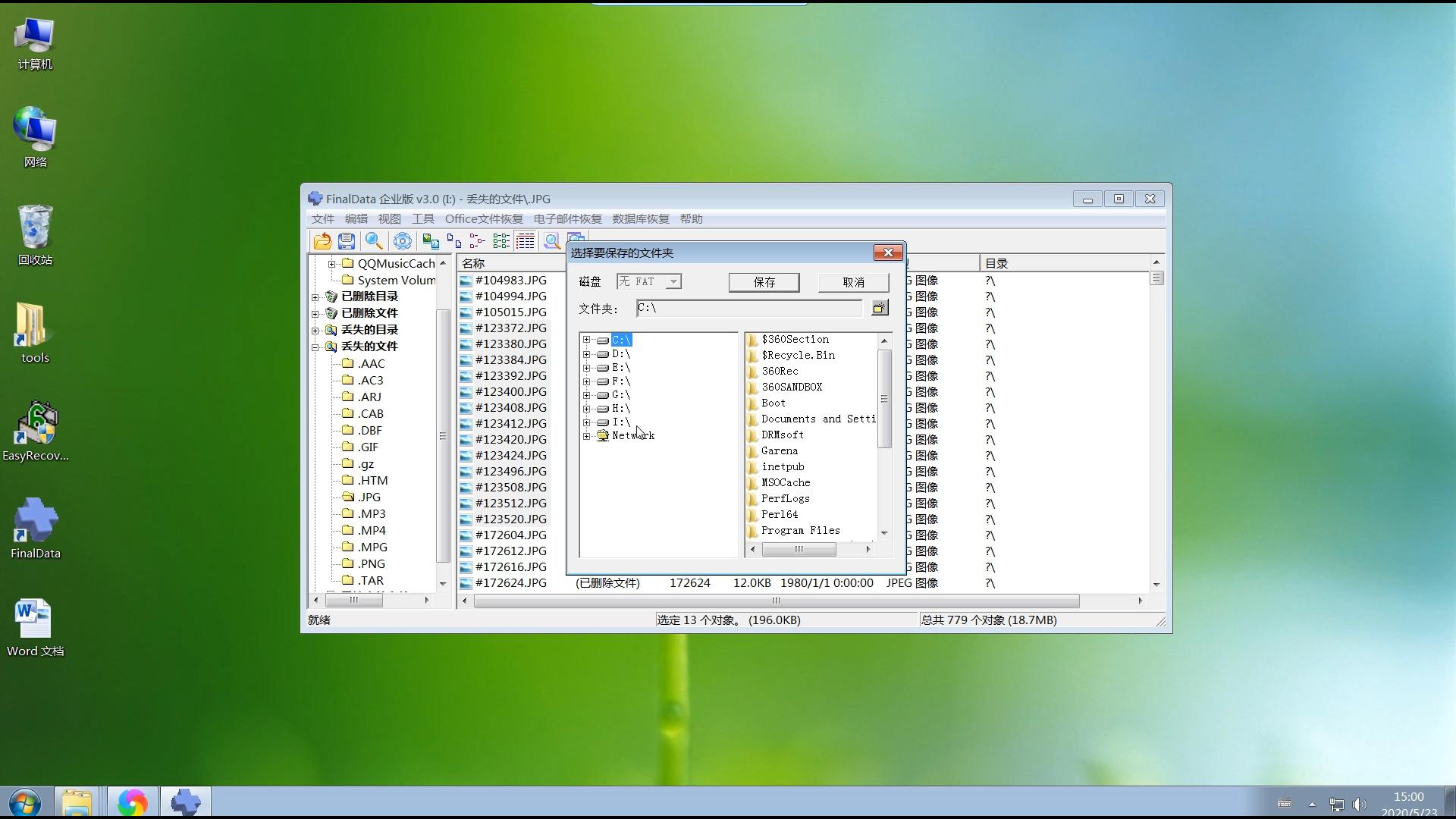Select .JPG file type in left tree
1456x819 pixels.
point(369,496)
